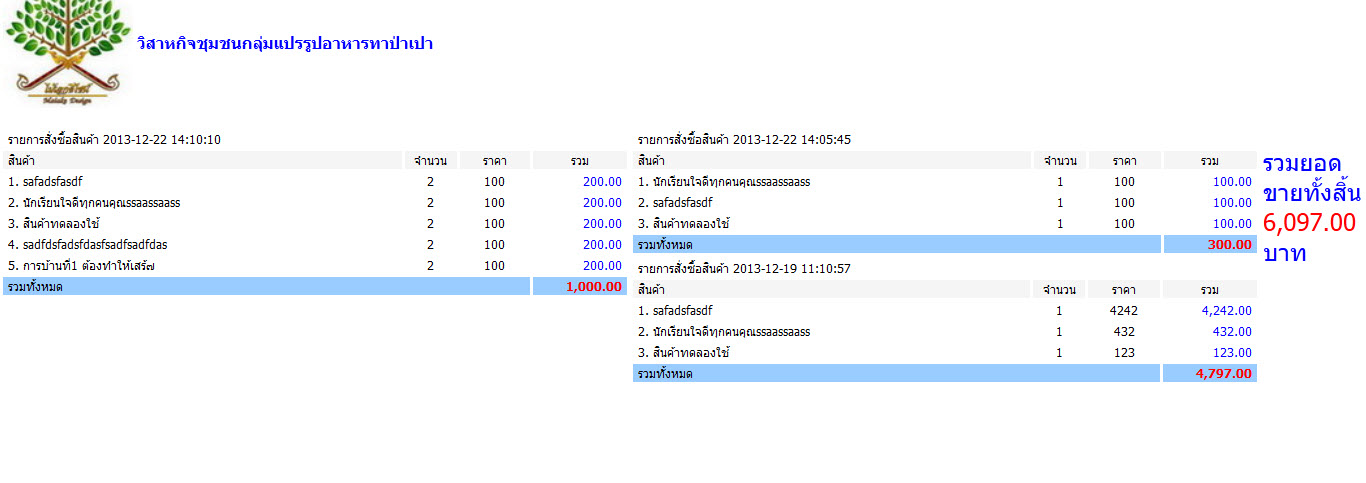Image resolution: width=1366 pixels, height=483 pixels.
Task: Select item 5 starting with การบ้านที่1
Action: coord(82,266)
